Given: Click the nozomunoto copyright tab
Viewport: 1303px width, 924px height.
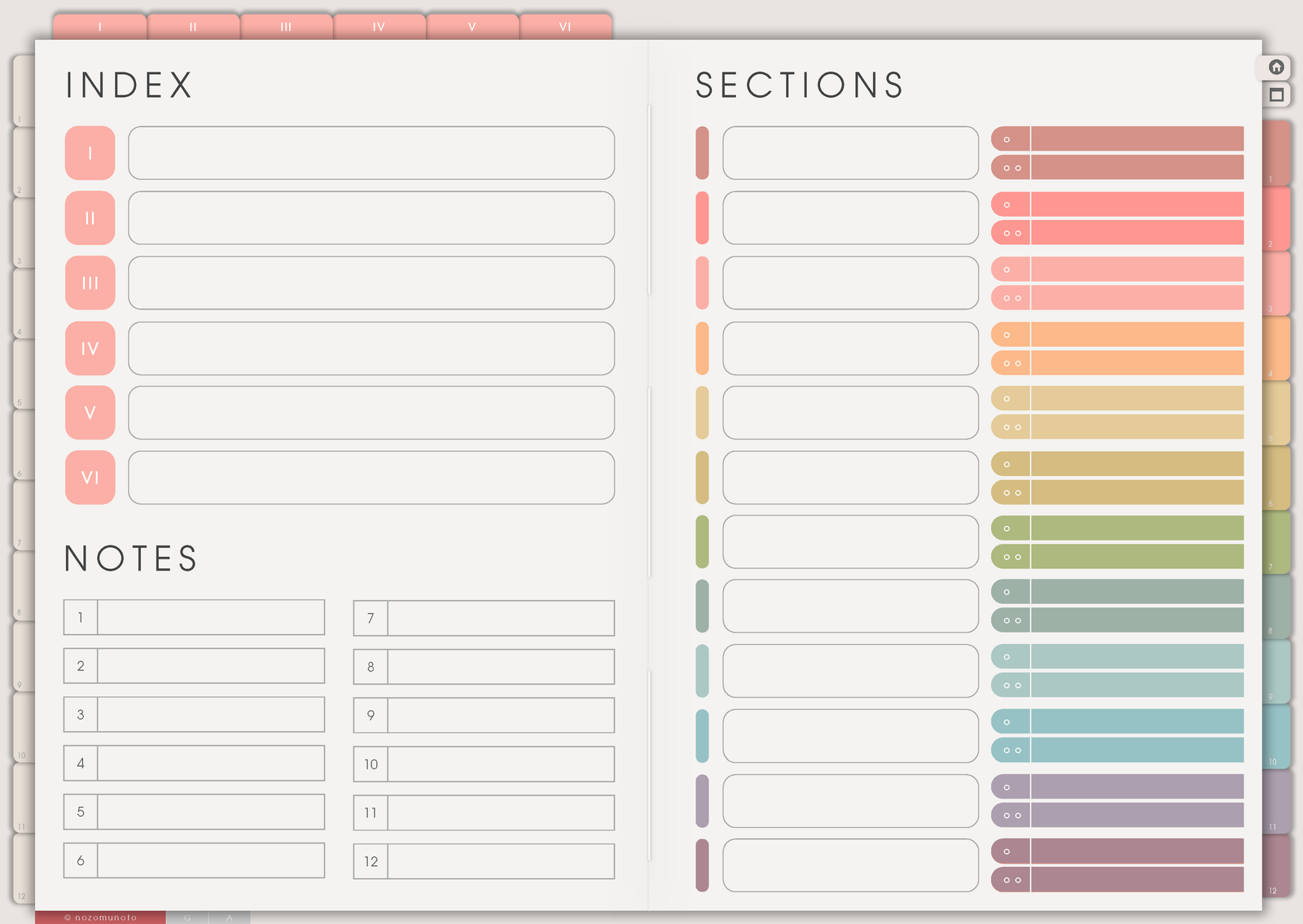Looking at the screenshot, I should click(101, 917).
